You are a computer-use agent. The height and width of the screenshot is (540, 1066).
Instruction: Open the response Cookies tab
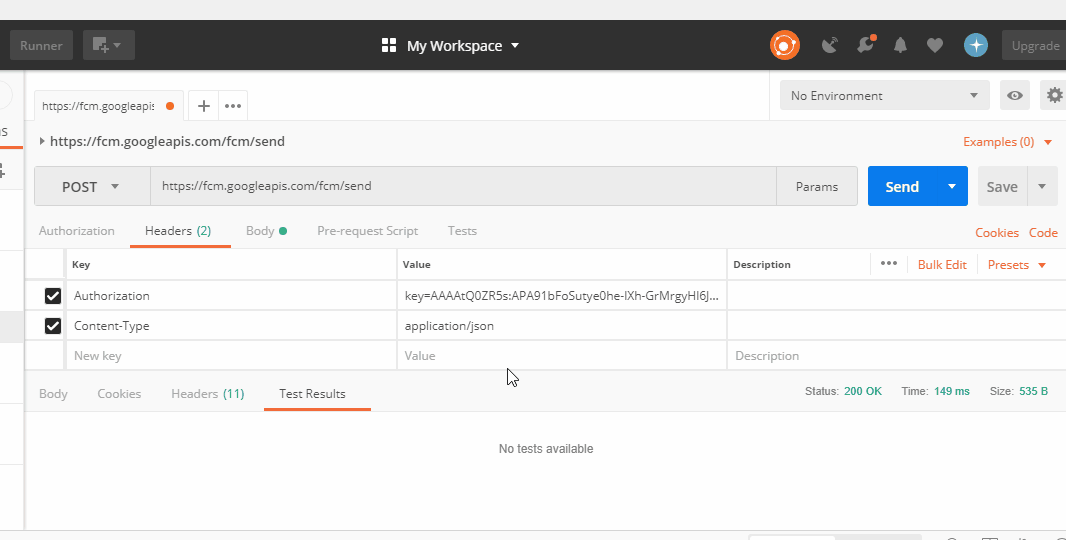point(119,394)
